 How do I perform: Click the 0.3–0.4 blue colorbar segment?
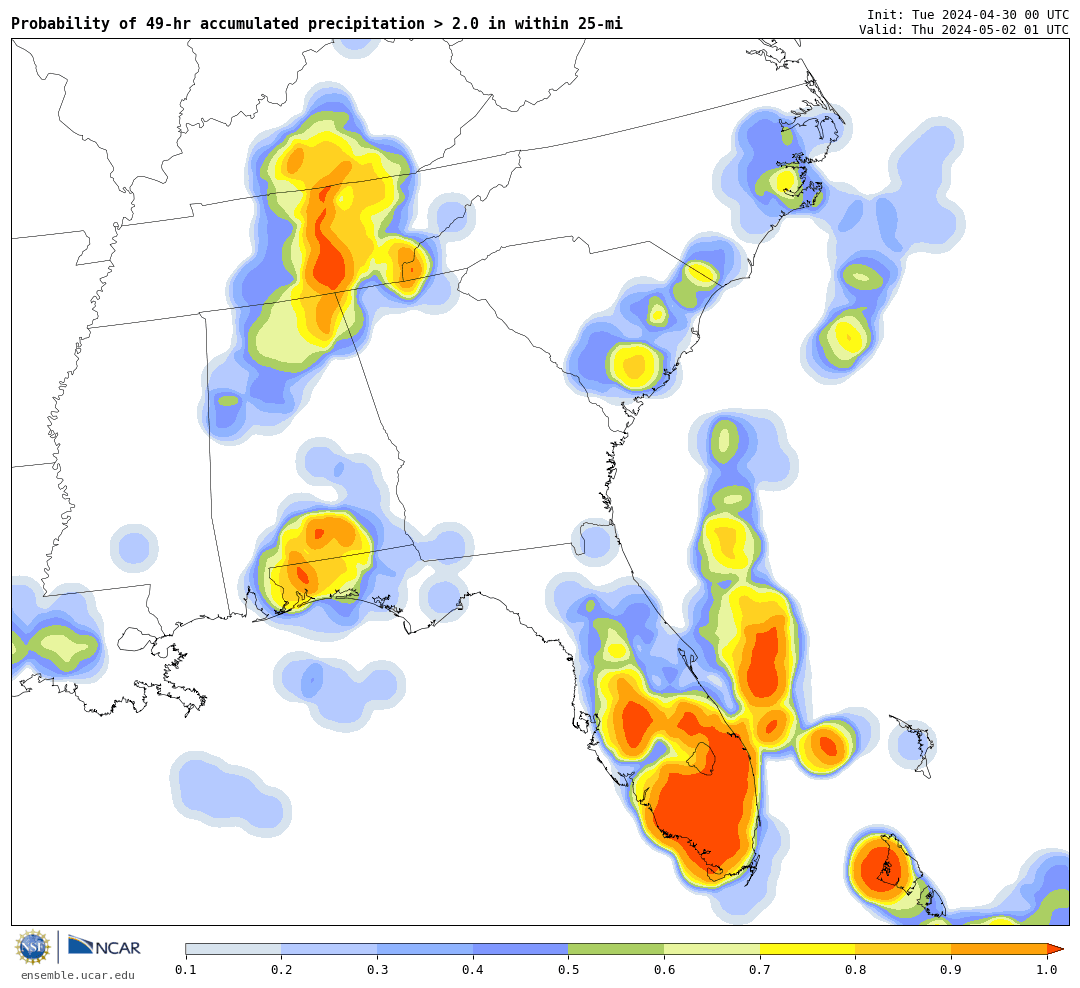click(x=425, y=949)
